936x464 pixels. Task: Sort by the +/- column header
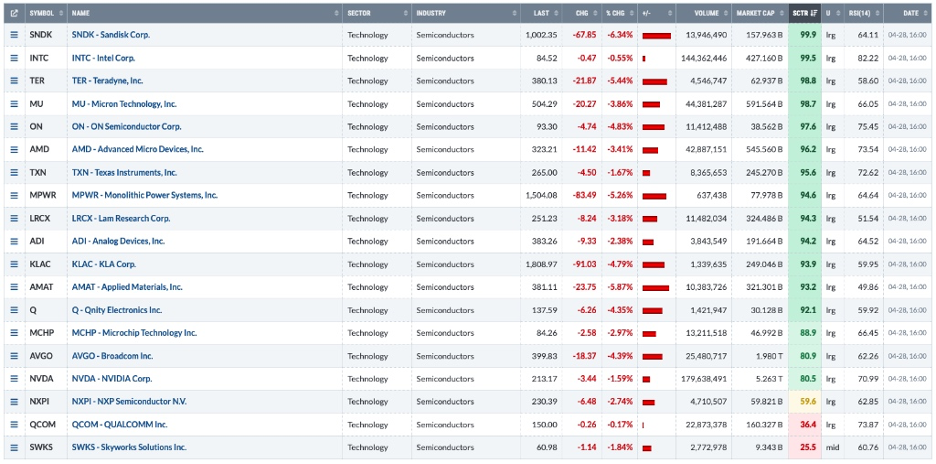[x=657, y=13]
